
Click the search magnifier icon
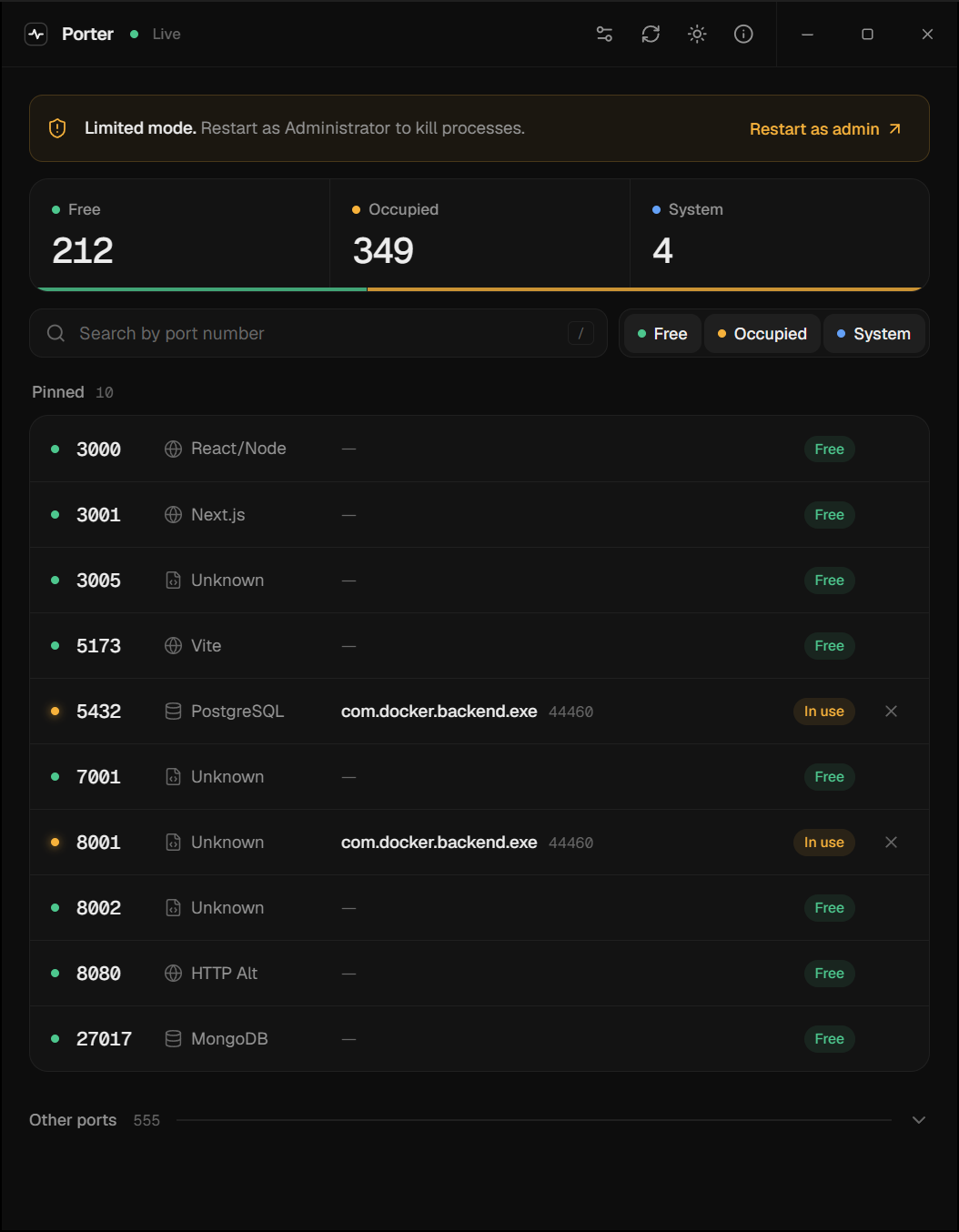click(x=56, y=333)
